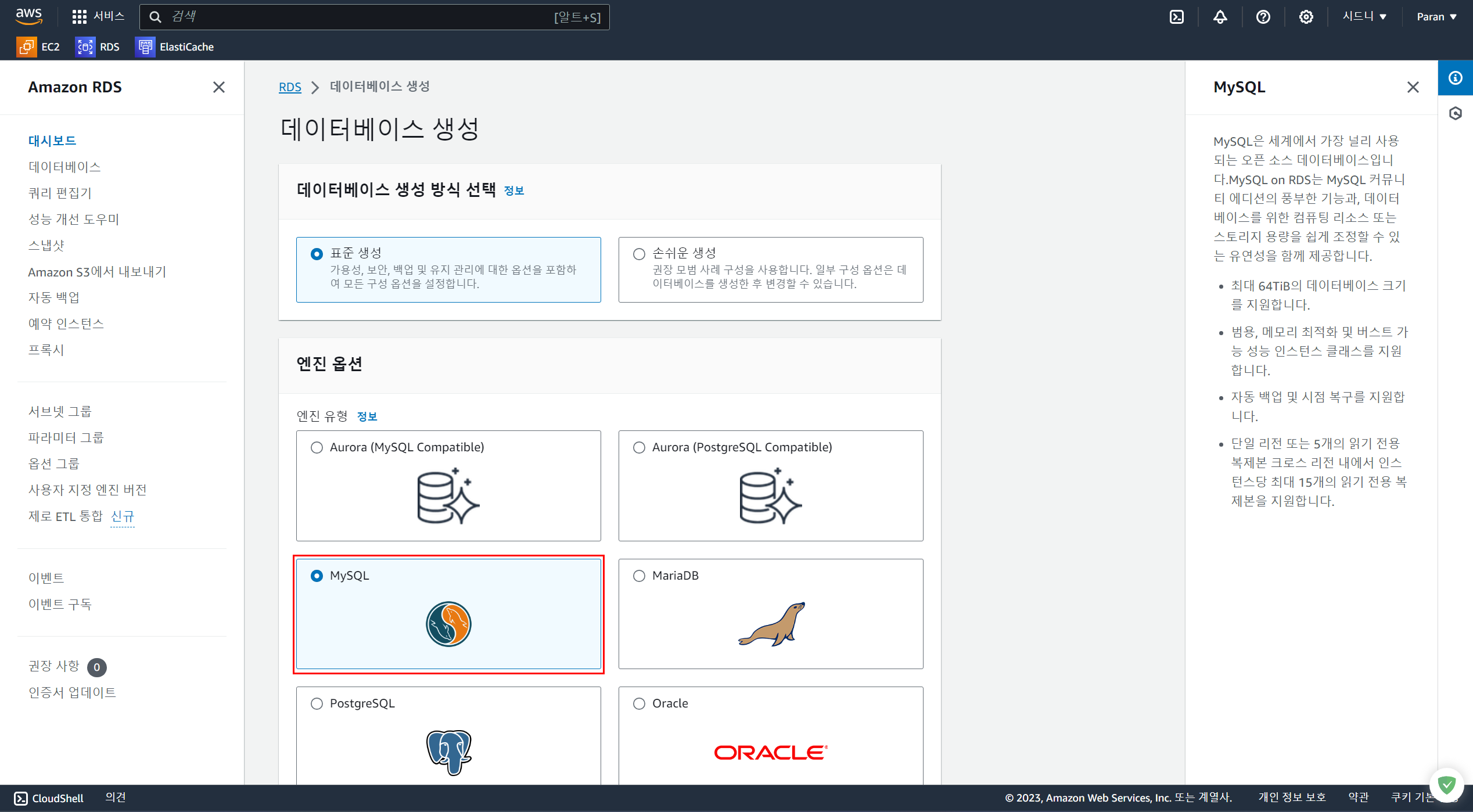Image resolution: width=1473 pixels, height=812 pixels.
Task: Click the MariaDB seal logo
Action: pos(771,624)
